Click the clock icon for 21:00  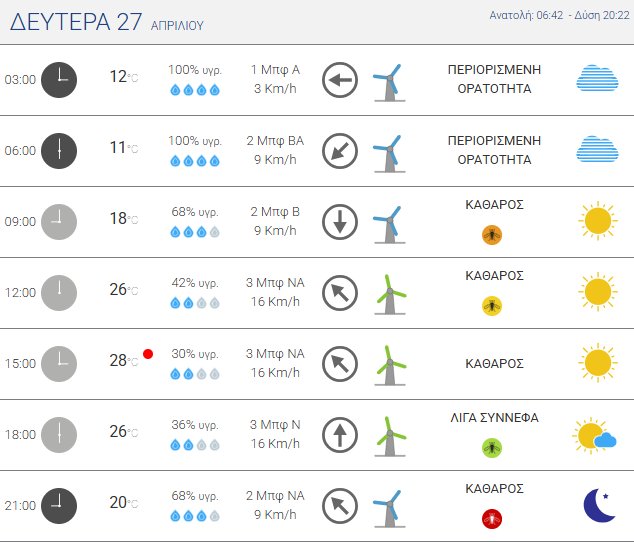[x=59, y=505]
